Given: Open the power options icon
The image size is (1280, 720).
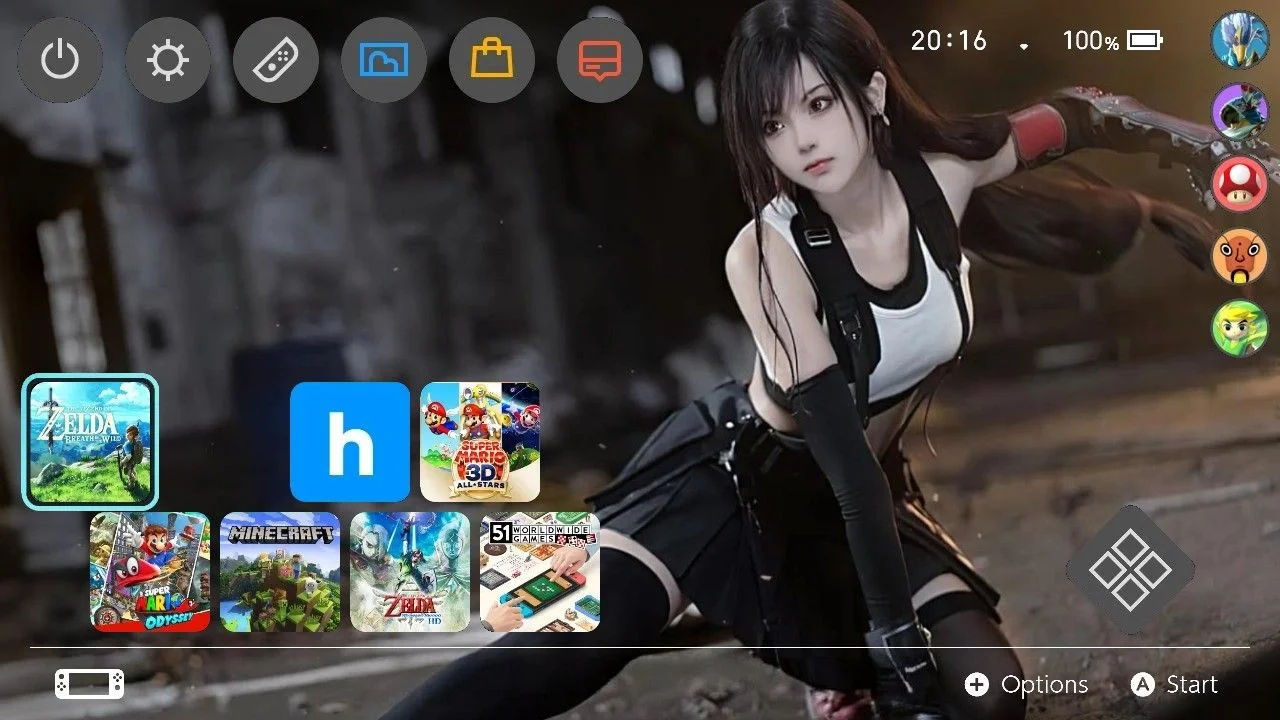Looking at the screenshot, I should pyautogui.click(x=60, y=61).
